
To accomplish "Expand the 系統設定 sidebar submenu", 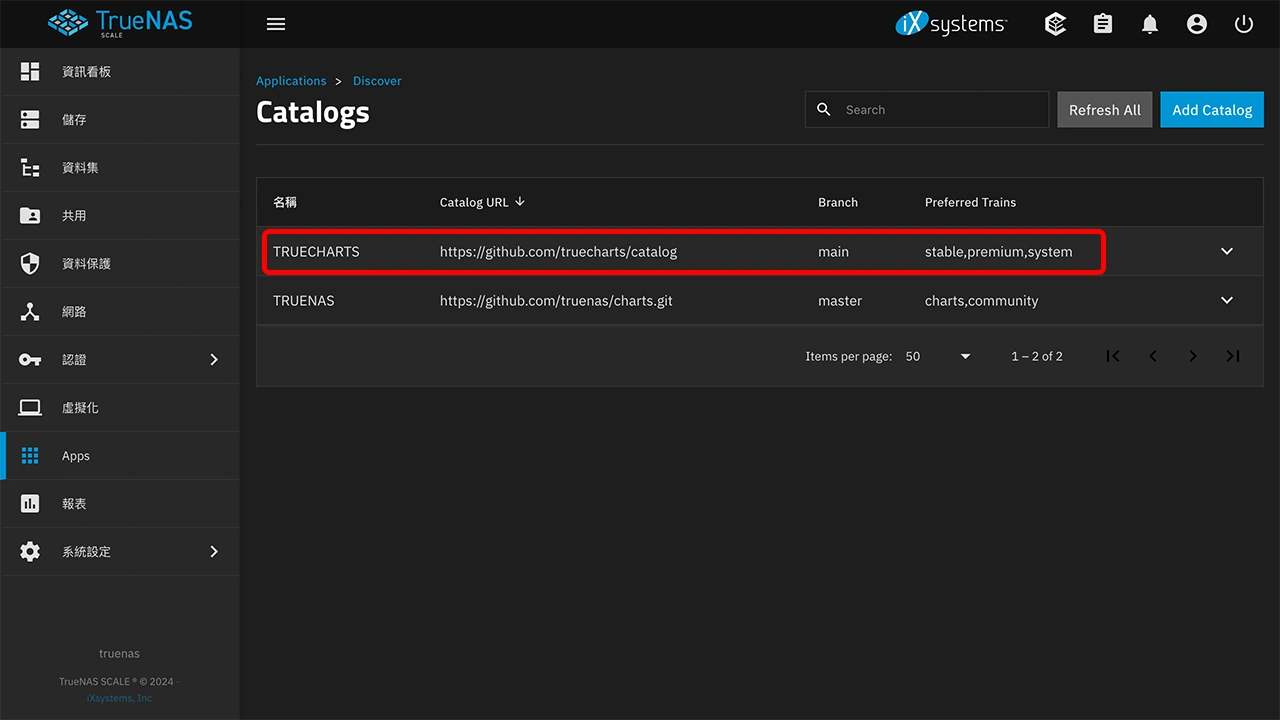I will pyautogui.click(x=213, y=552).
